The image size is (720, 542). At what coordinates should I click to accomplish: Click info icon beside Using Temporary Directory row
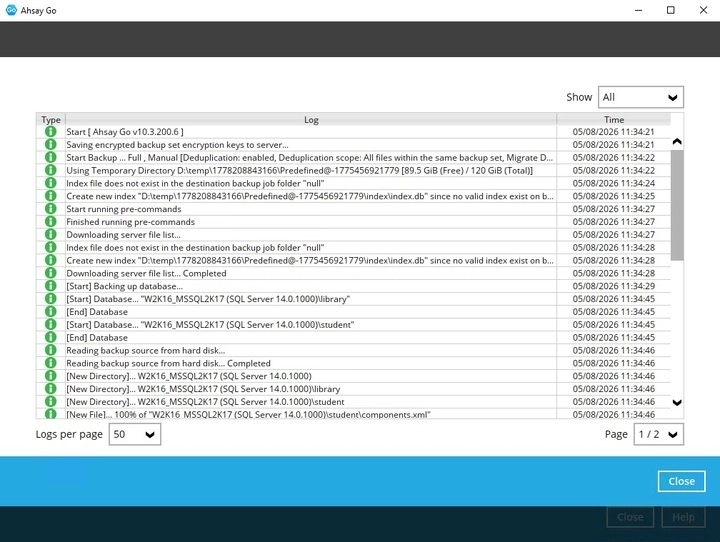(51, 170)
